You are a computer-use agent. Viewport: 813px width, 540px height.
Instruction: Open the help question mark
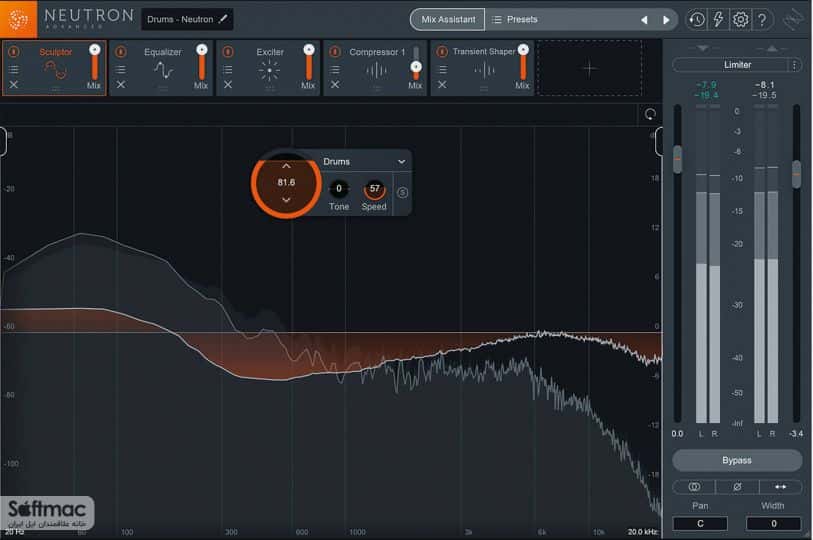pos(762,20)
